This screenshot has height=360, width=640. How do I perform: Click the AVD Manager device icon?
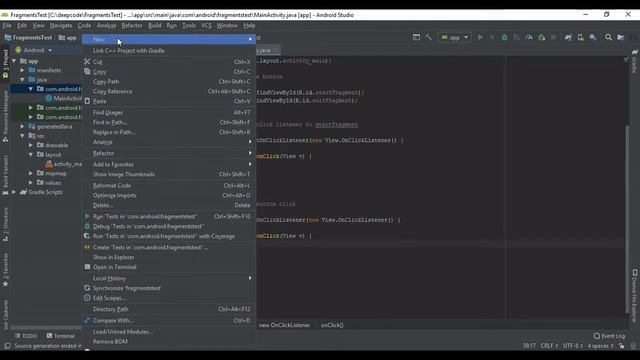(580, 37)
